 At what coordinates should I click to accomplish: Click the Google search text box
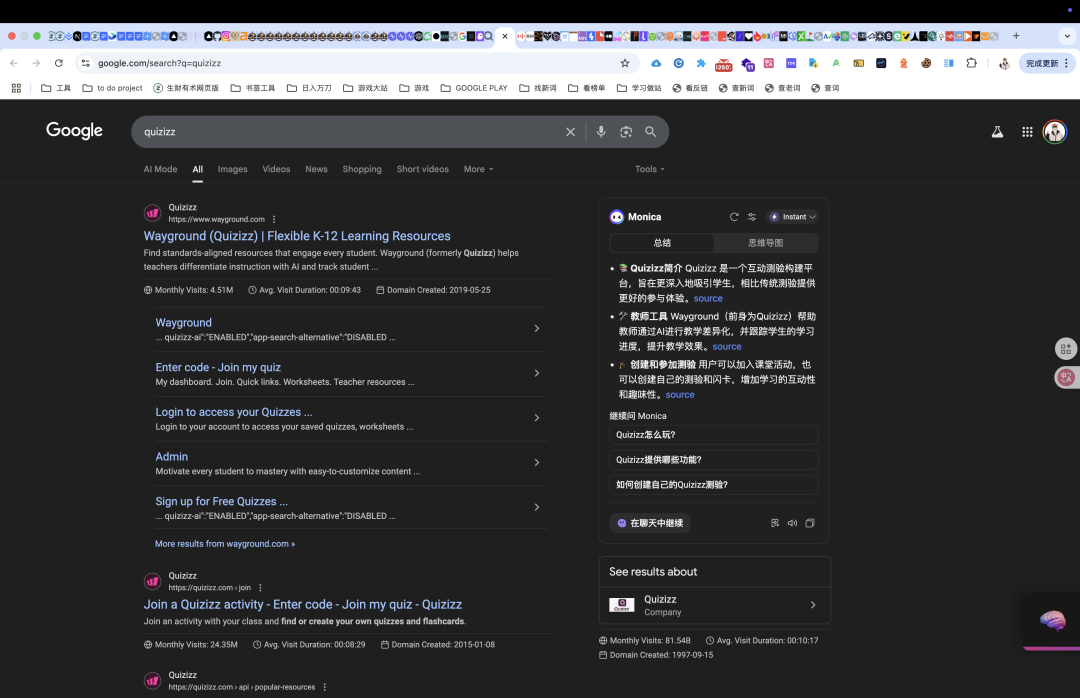coord(350,132)
